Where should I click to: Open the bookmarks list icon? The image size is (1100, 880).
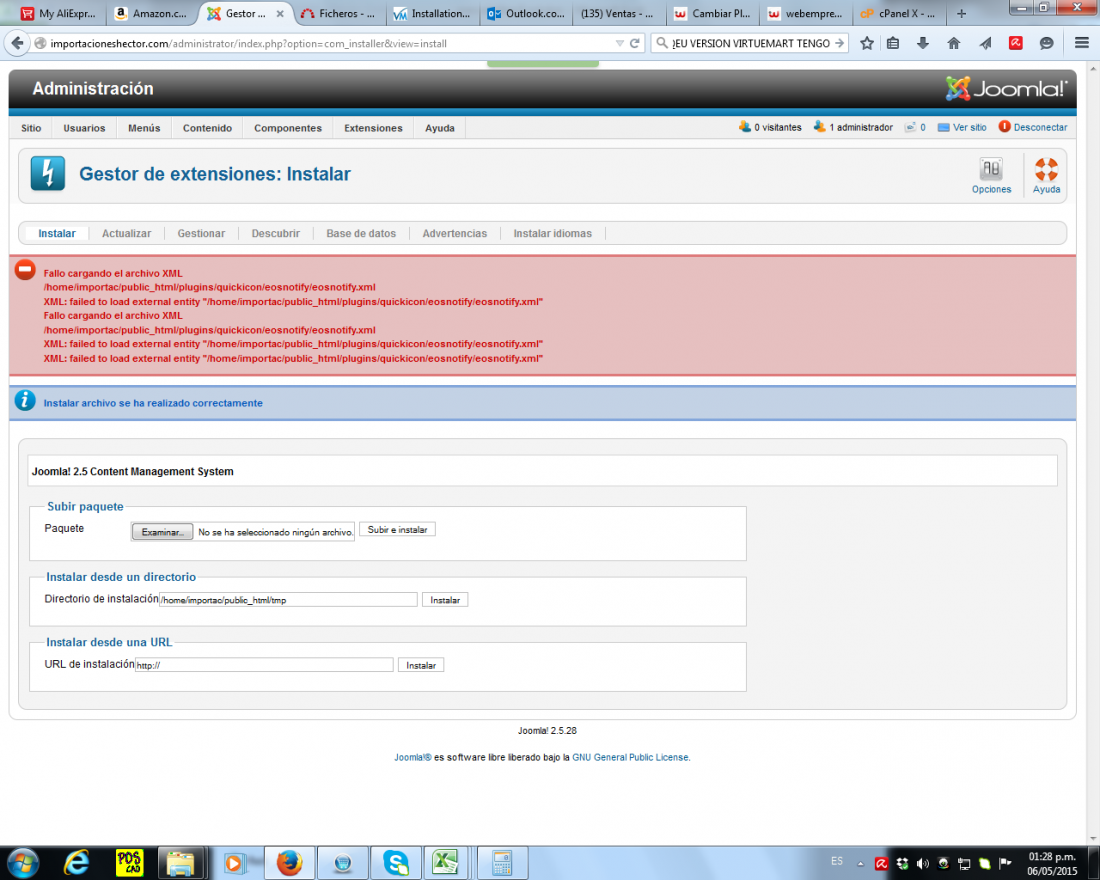coord(893,44)
